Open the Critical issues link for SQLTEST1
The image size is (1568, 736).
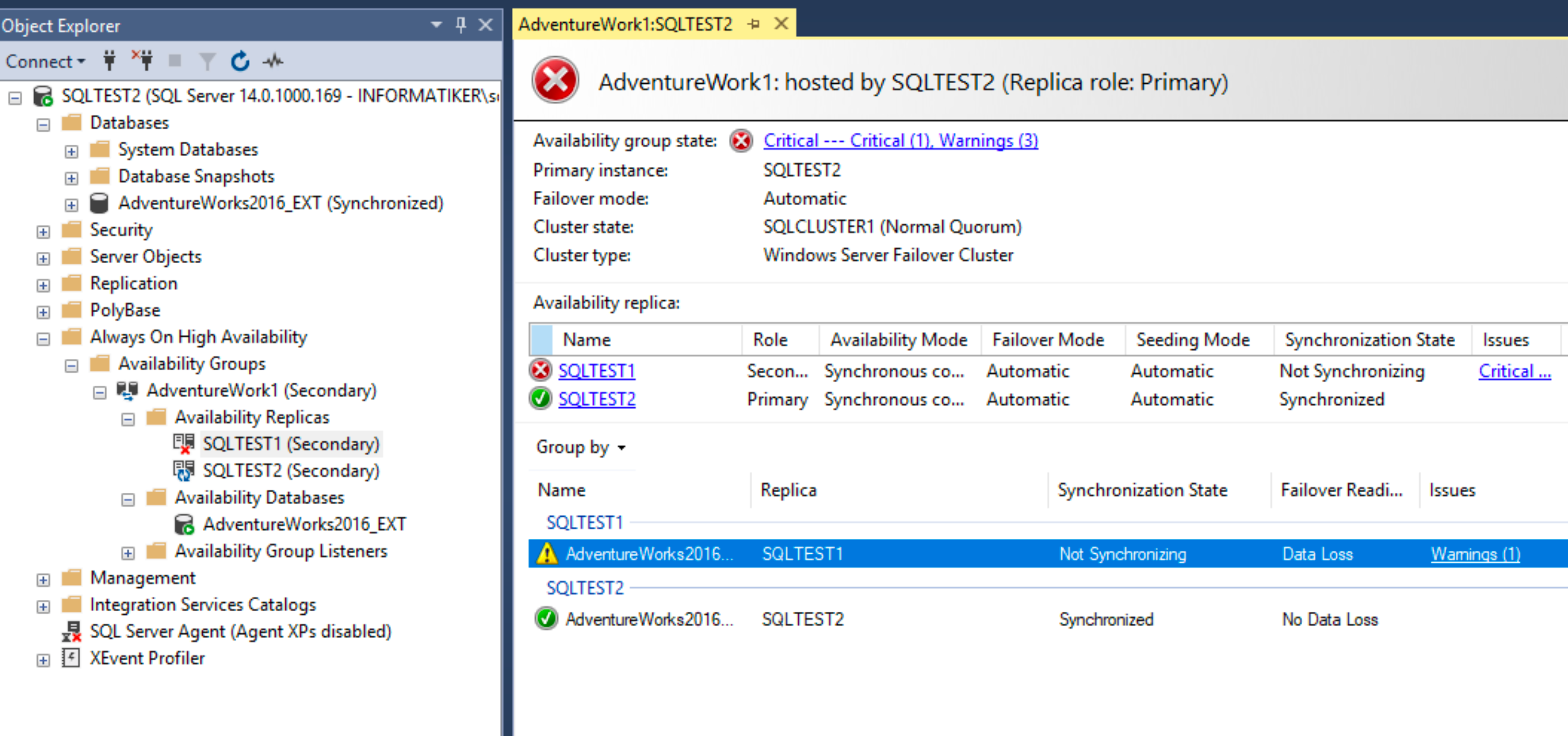point(1514,370)
